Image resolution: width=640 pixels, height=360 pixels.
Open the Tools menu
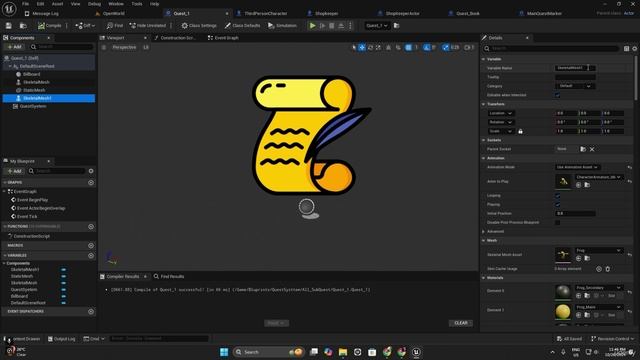[x=137, y=4]
